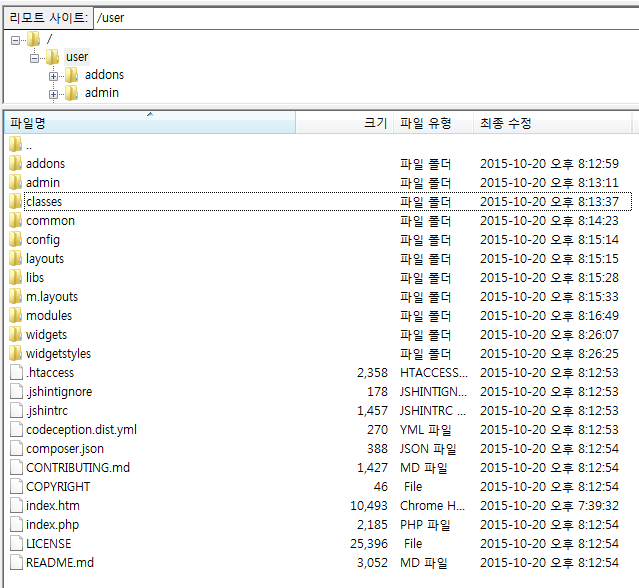Select the user folder in tree
Viewport: 639px width, 588px height.
[77, 57]
